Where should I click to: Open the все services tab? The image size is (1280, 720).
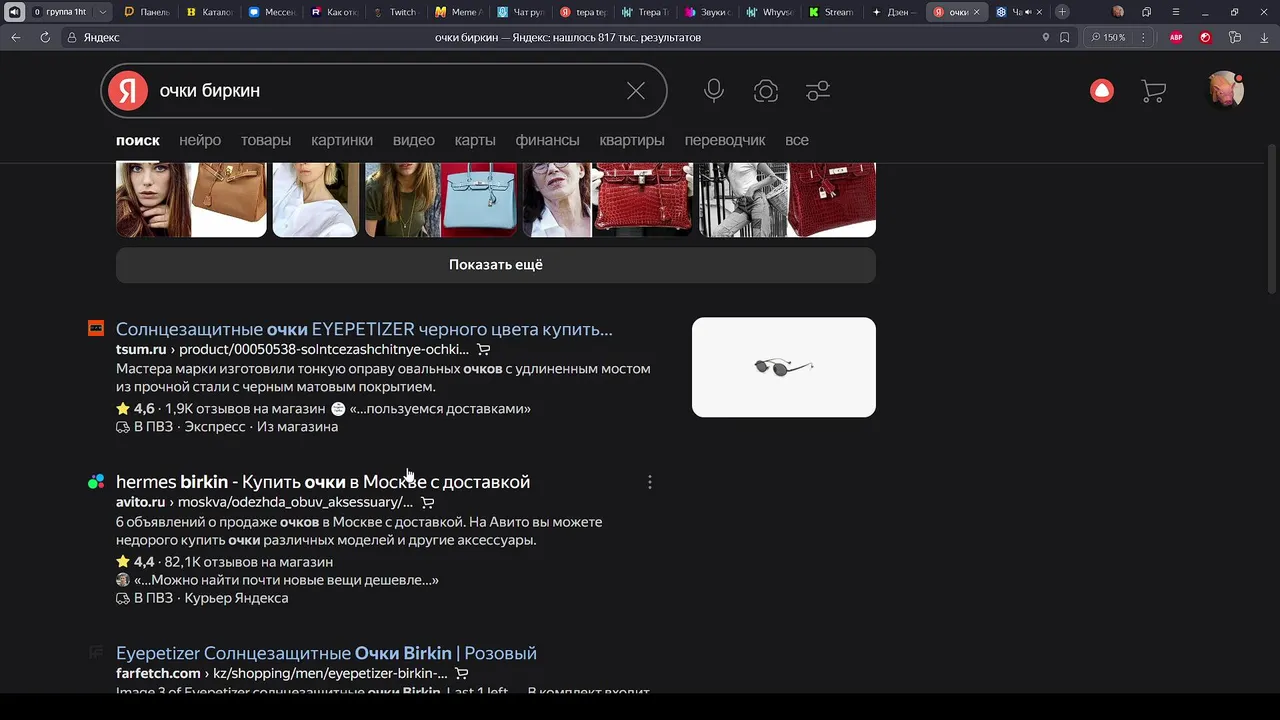pos(797,140)
